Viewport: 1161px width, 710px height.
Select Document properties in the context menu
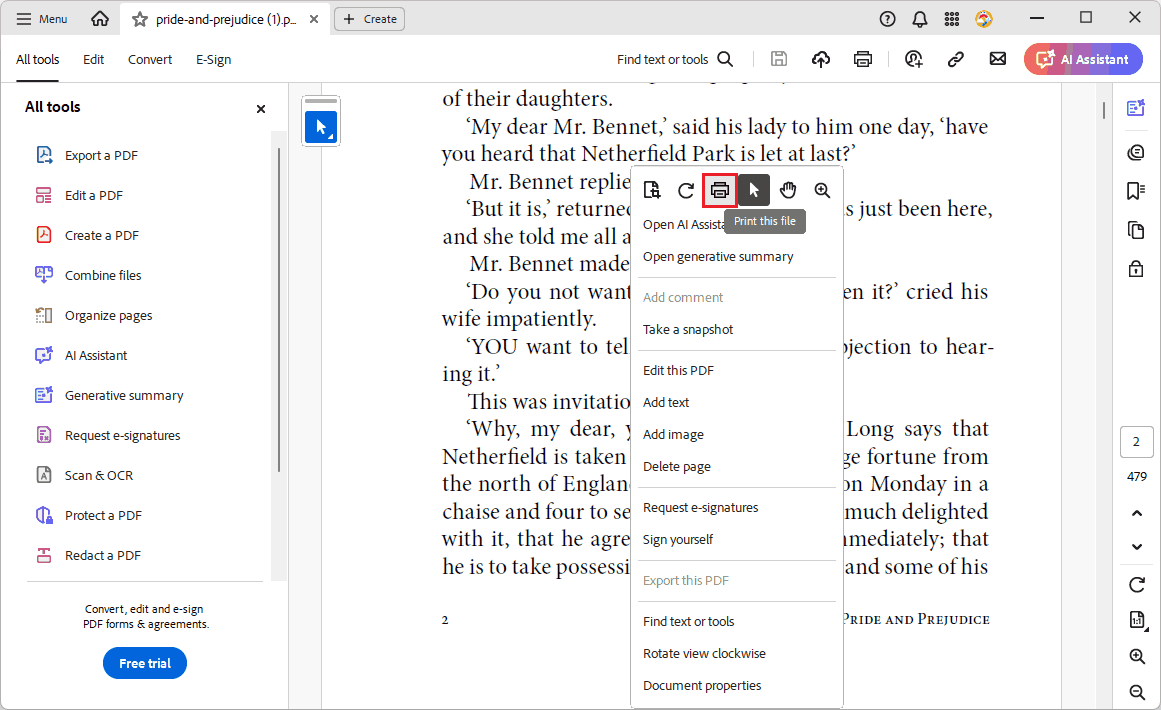click(x=702, y=685)
